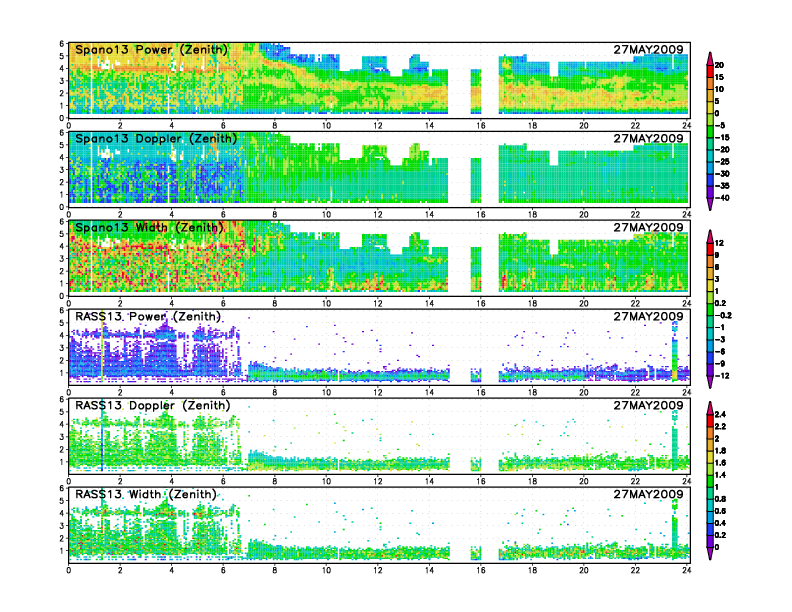Click the '-40' label on the top colorbar
Image resolution: width=792 pixels, height=612 pixels.
click(722, 198)
